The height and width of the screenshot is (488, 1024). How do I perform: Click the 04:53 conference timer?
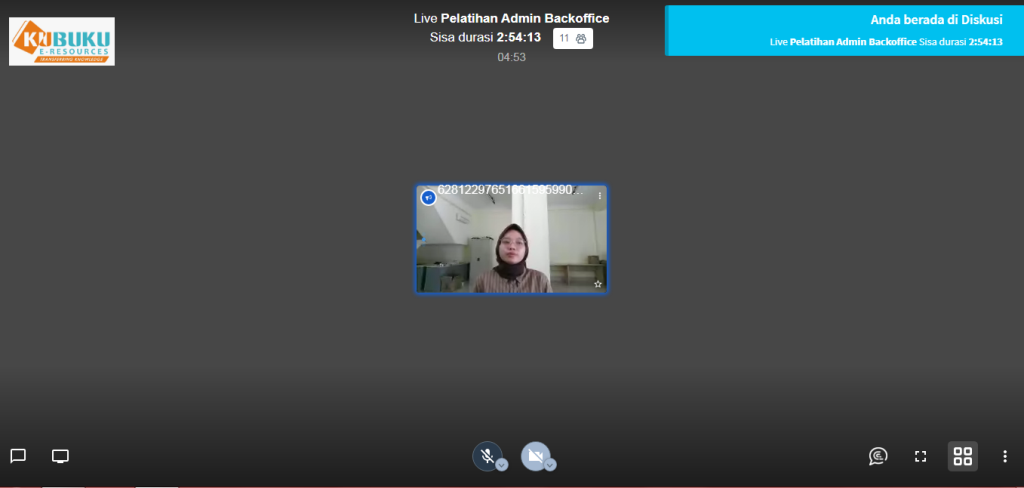(511, 57)
